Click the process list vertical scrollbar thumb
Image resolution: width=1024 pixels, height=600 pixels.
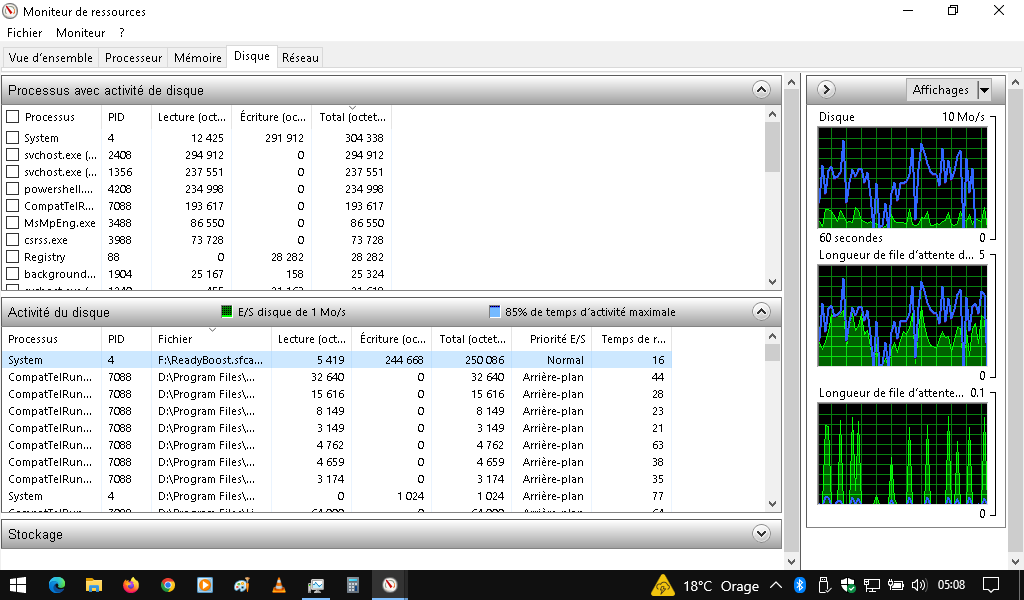773,147
